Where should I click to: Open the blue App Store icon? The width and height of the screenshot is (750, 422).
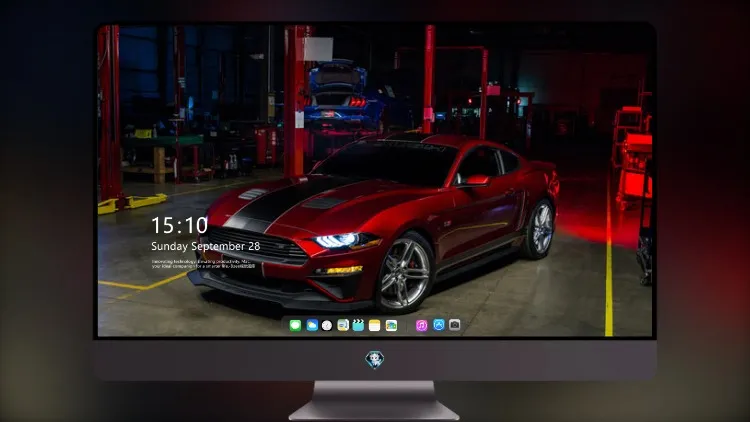click(439, 325)
